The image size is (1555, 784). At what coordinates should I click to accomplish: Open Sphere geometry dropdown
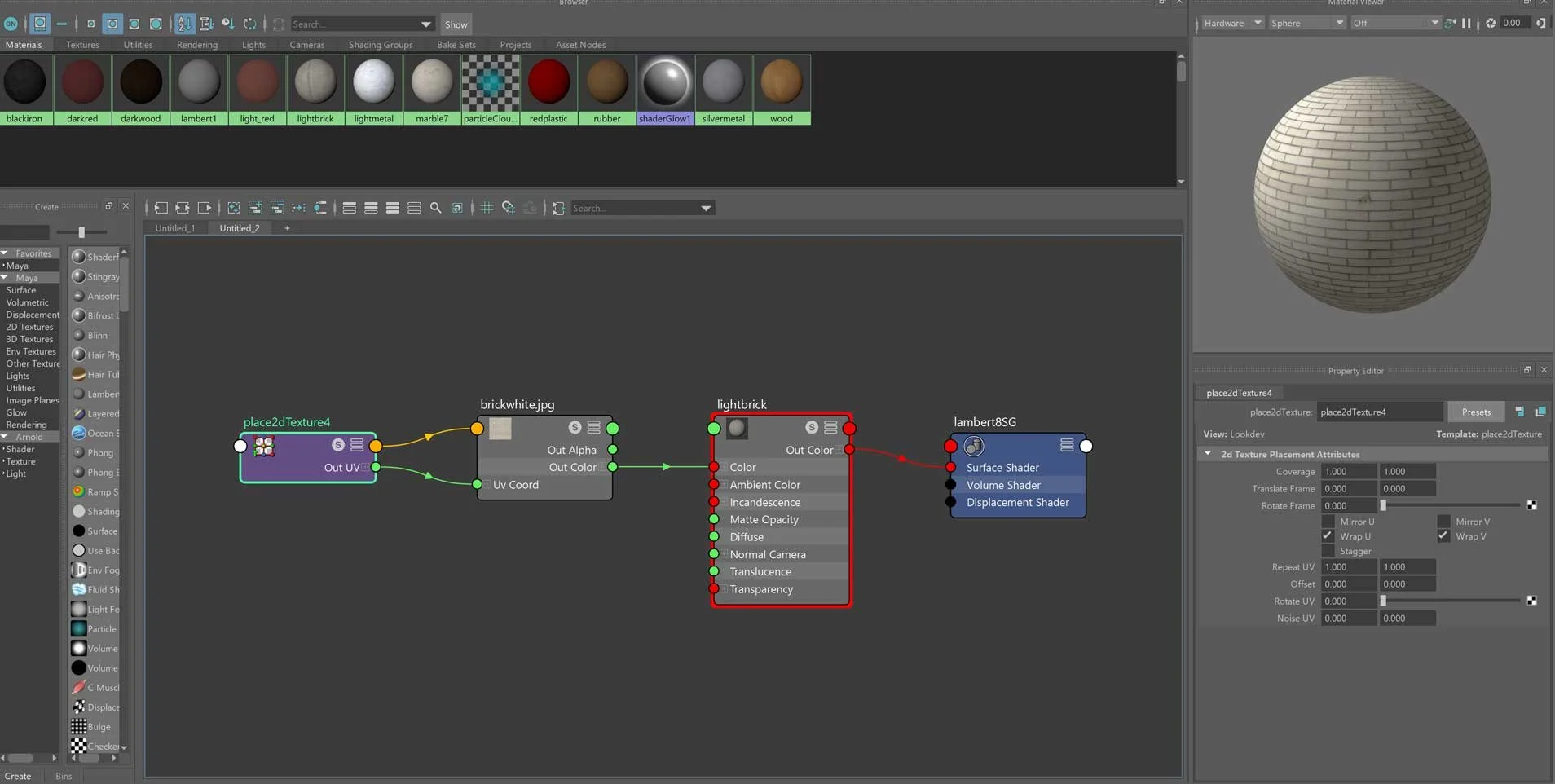pyautogui.click(x=1307, y=23)
